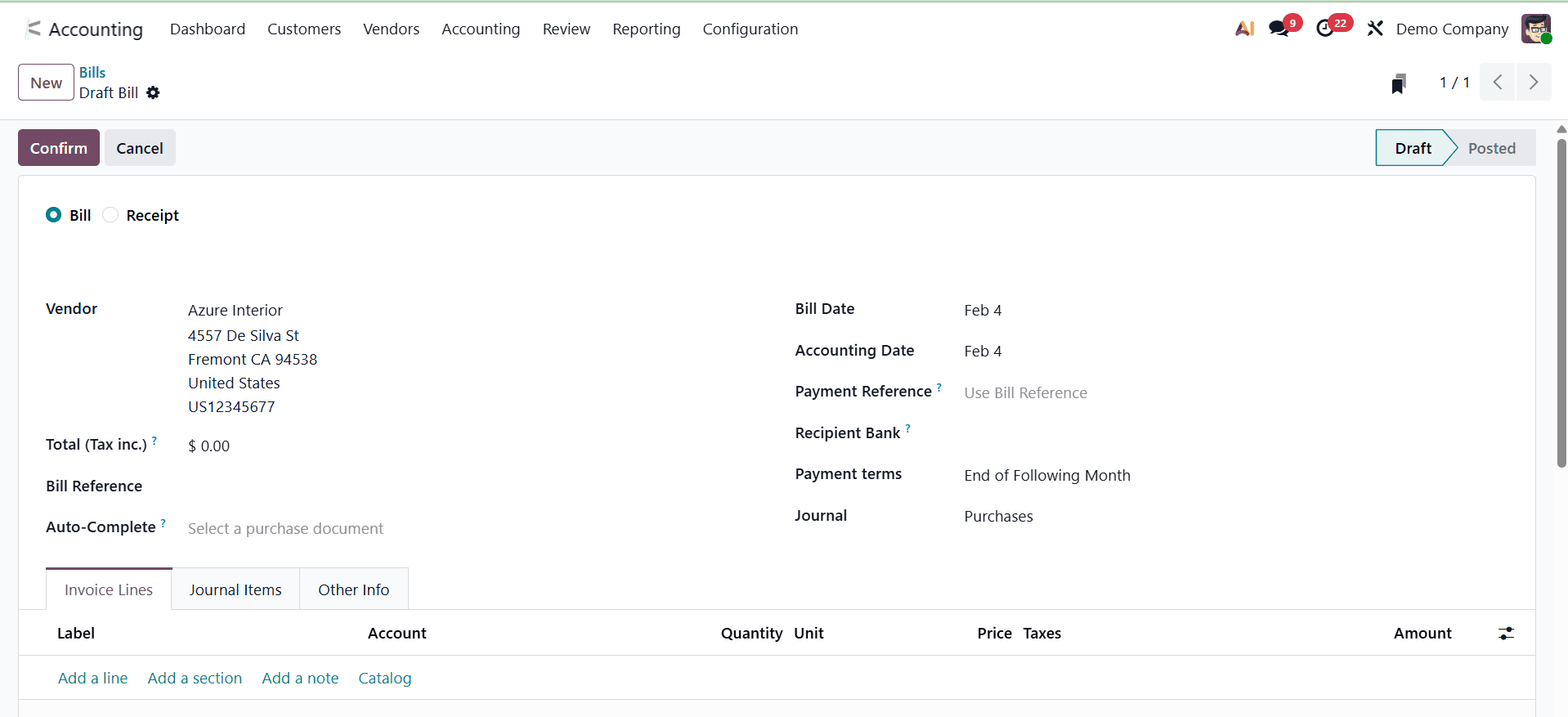The width and height of the screenshot is (1568, 717).
Task: Show help for Total (Tax inc.)
Action: [x=155, y=440]
